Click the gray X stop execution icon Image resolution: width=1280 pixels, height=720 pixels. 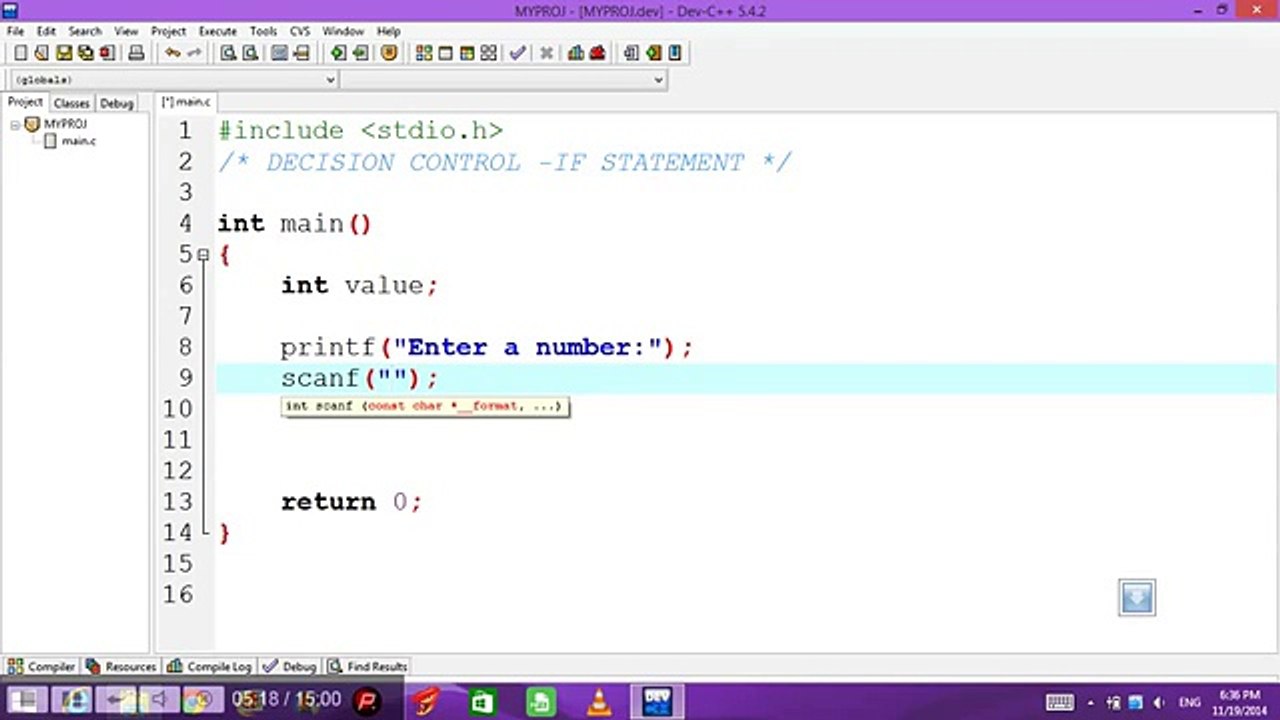click(x=546, y=53)
